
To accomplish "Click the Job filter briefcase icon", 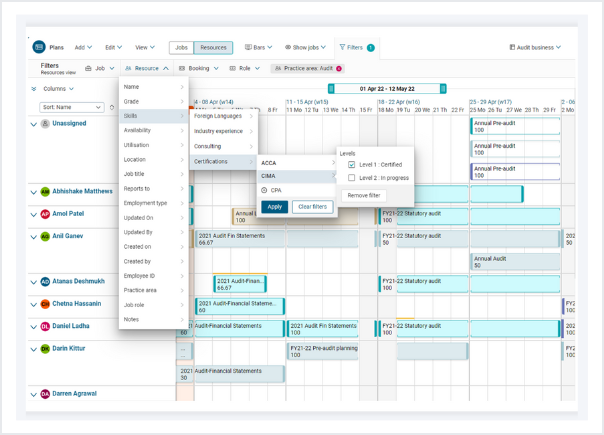I will point(88,68).
